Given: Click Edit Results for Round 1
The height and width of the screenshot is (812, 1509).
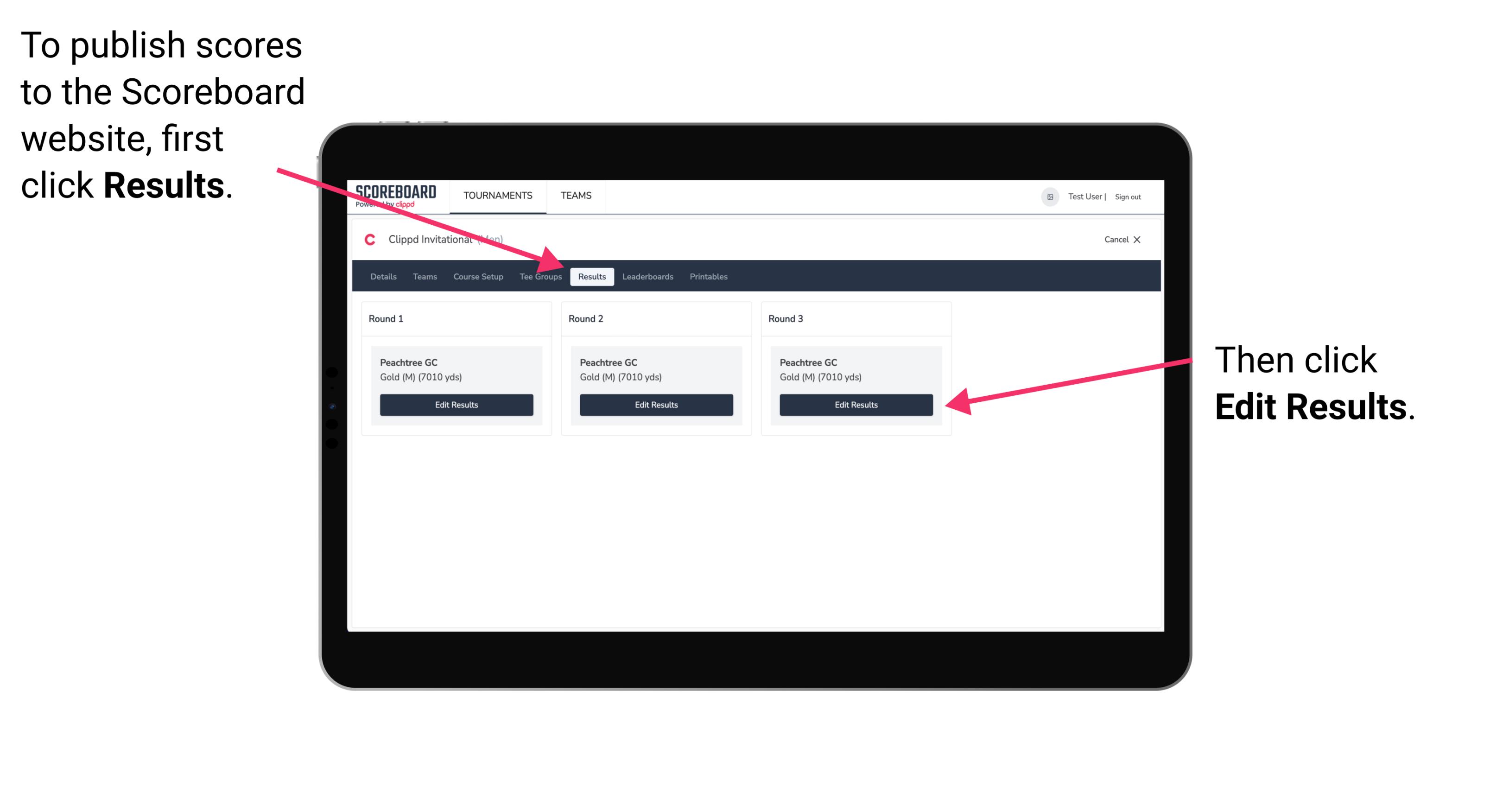Looking at the screenshot, I should 457,405.
